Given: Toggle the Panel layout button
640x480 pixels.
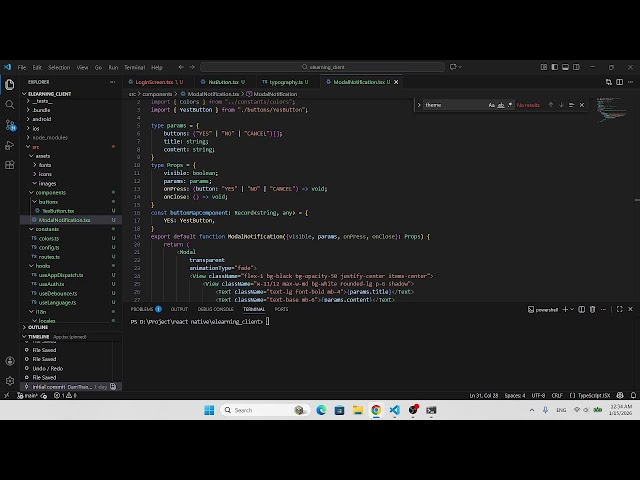Looking at the screenshot, I should click(565, 67).
